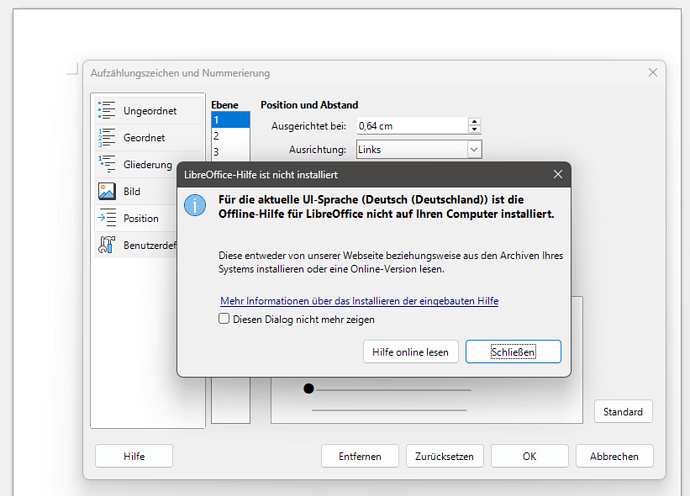
Task: Select level 1 in Ebene list
Action: [x=231, y=120]
